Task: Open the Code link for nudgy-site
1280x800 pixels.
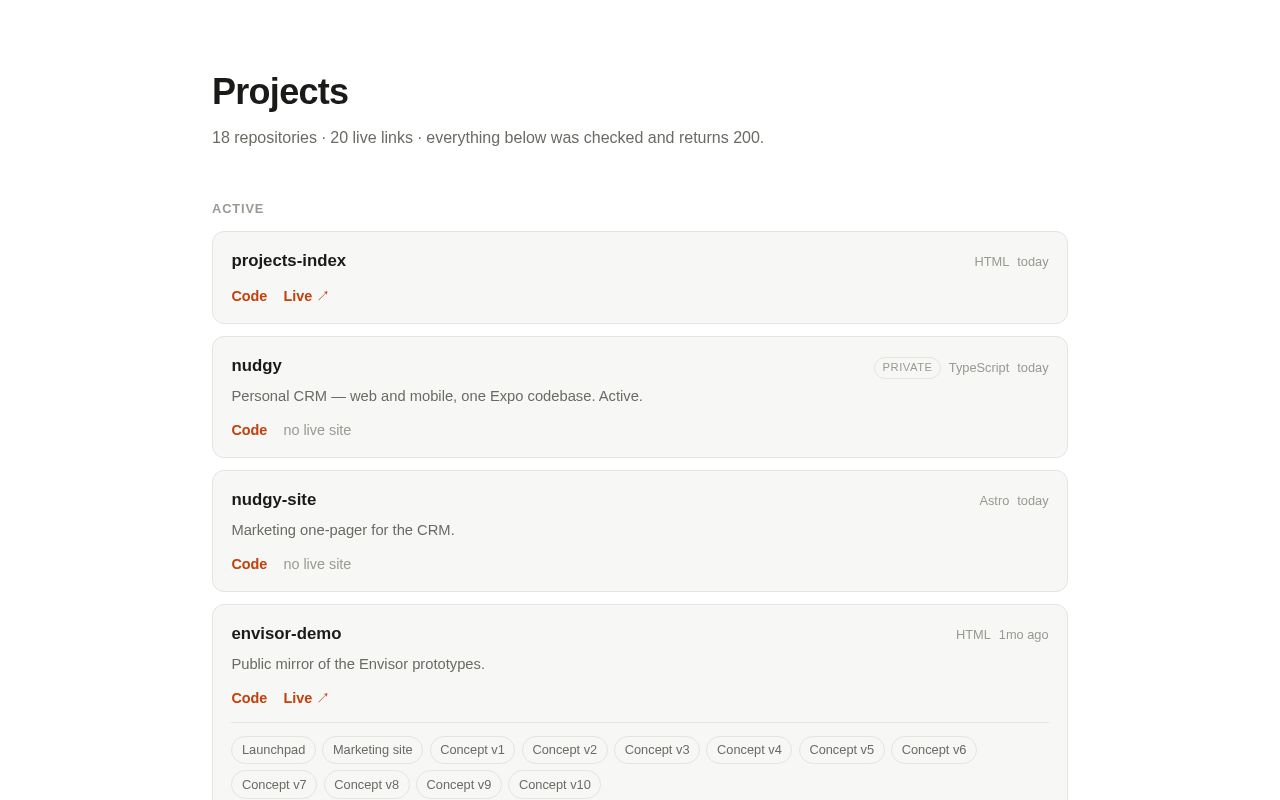Action: click(249, 564)
